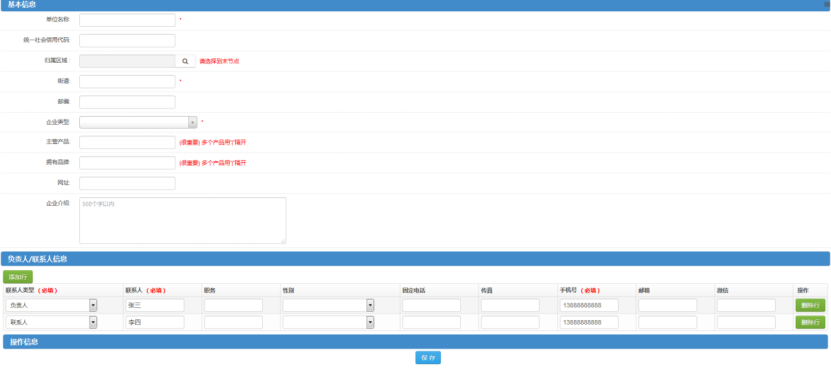
Task: Expand 联系人类型 dropdown showing 负责人
Action: (51, 305)
